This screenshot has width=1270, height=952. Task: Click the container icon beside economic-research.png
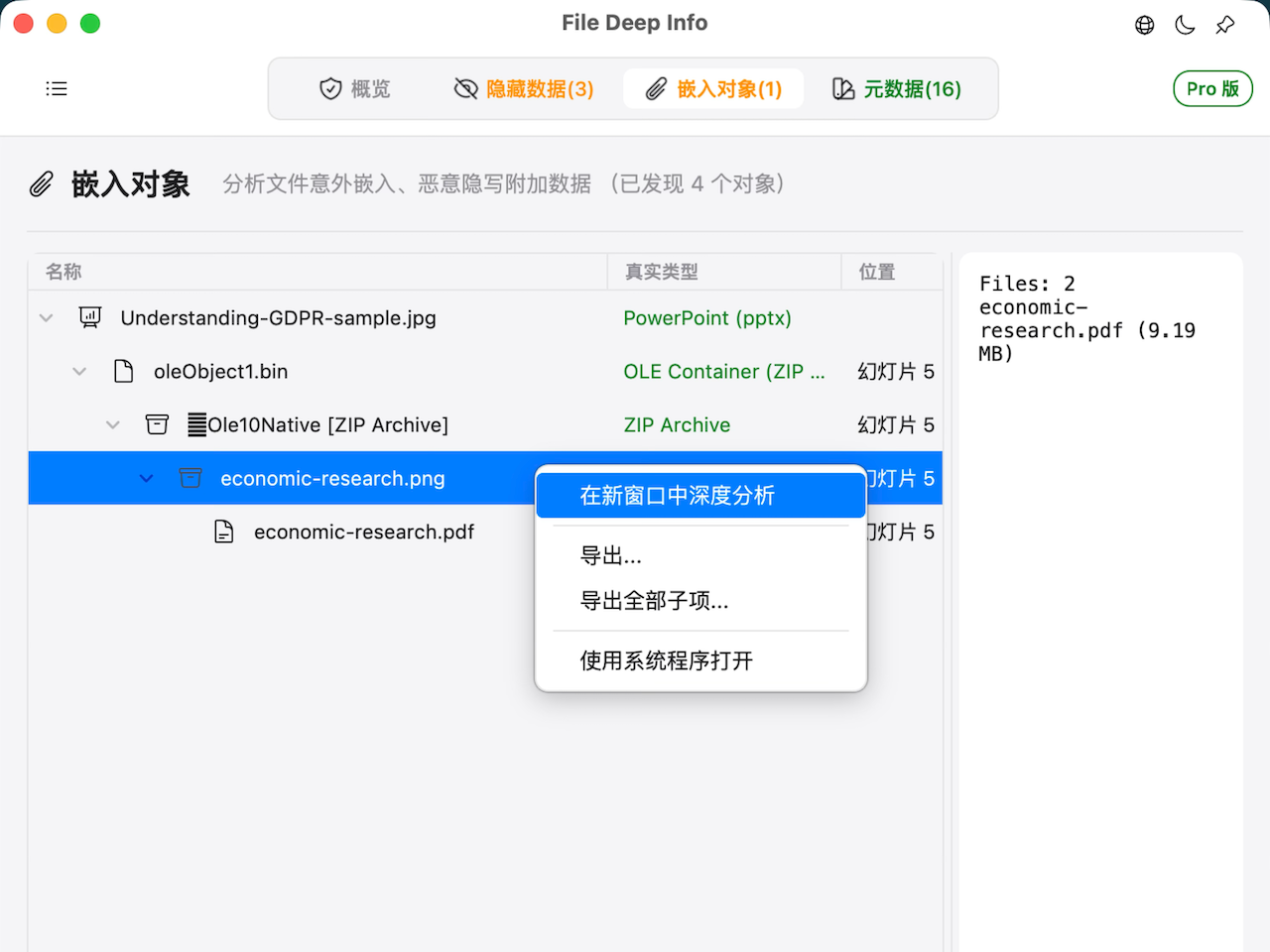point(190,477)
